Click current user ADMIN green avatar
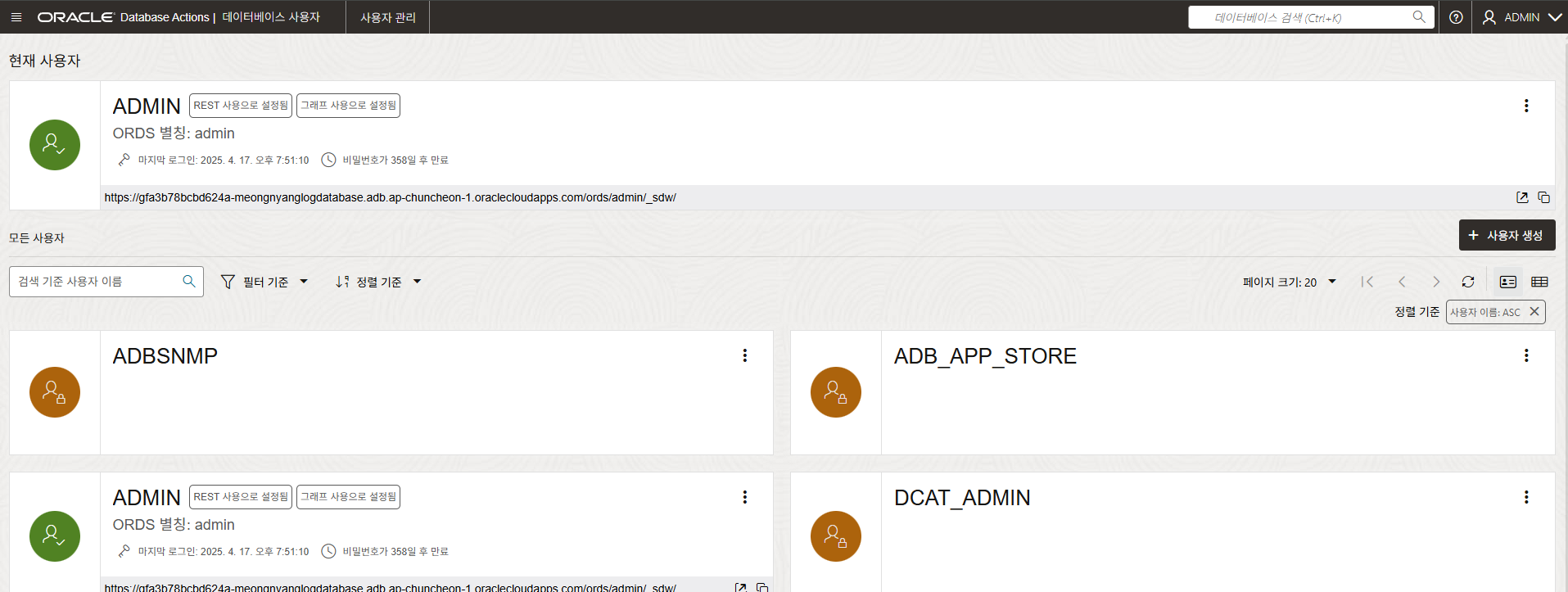The image size is (1568, 592). [x=55, y=145]
